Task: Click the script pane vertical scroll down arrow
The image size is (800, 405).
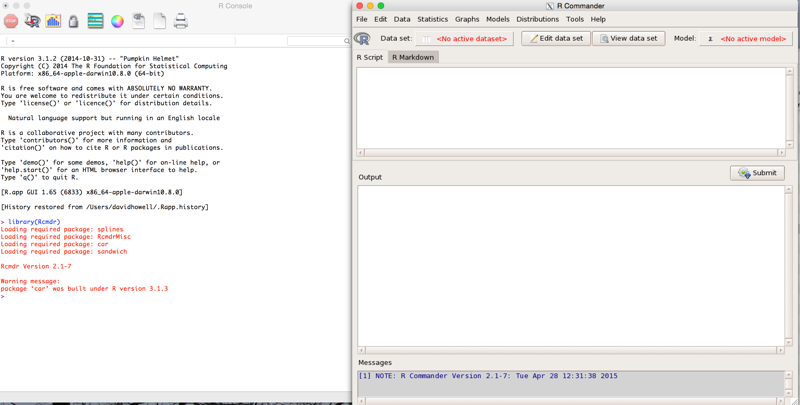Action: [790, 145]
